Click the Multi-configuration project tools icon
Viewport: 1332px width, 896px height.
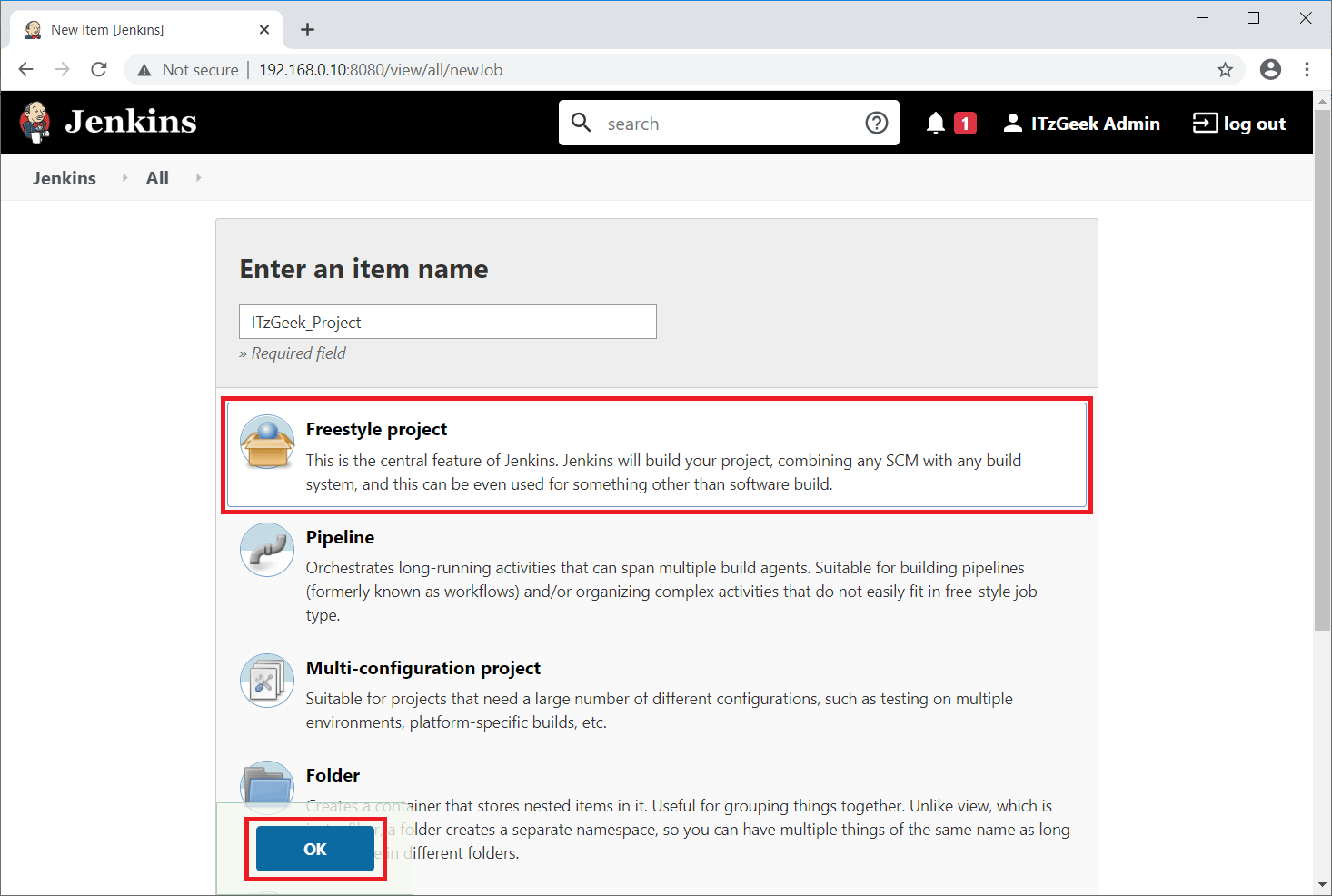[x=267, y=681]
